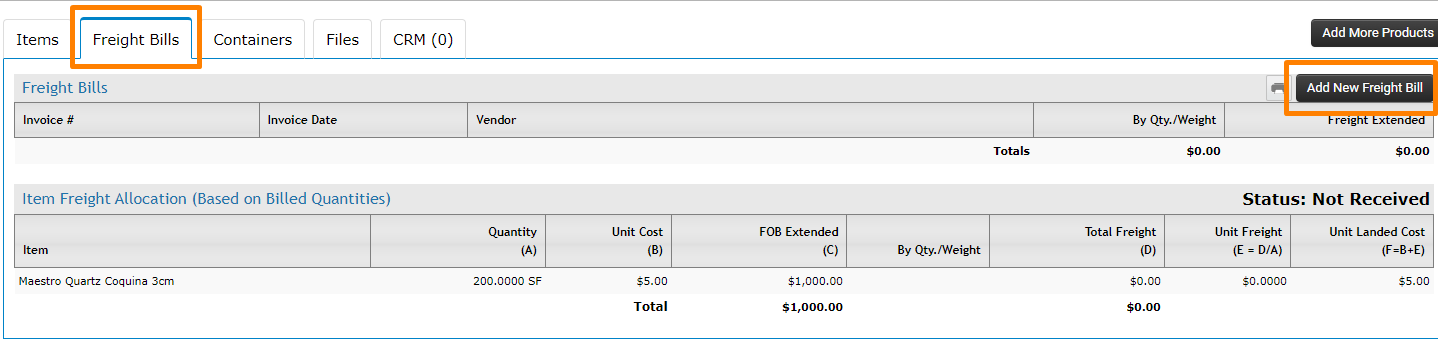This screenshot has width=1438, height=360.
Task: Click the Total Freight (D) column header
Action: [1077, 241]
